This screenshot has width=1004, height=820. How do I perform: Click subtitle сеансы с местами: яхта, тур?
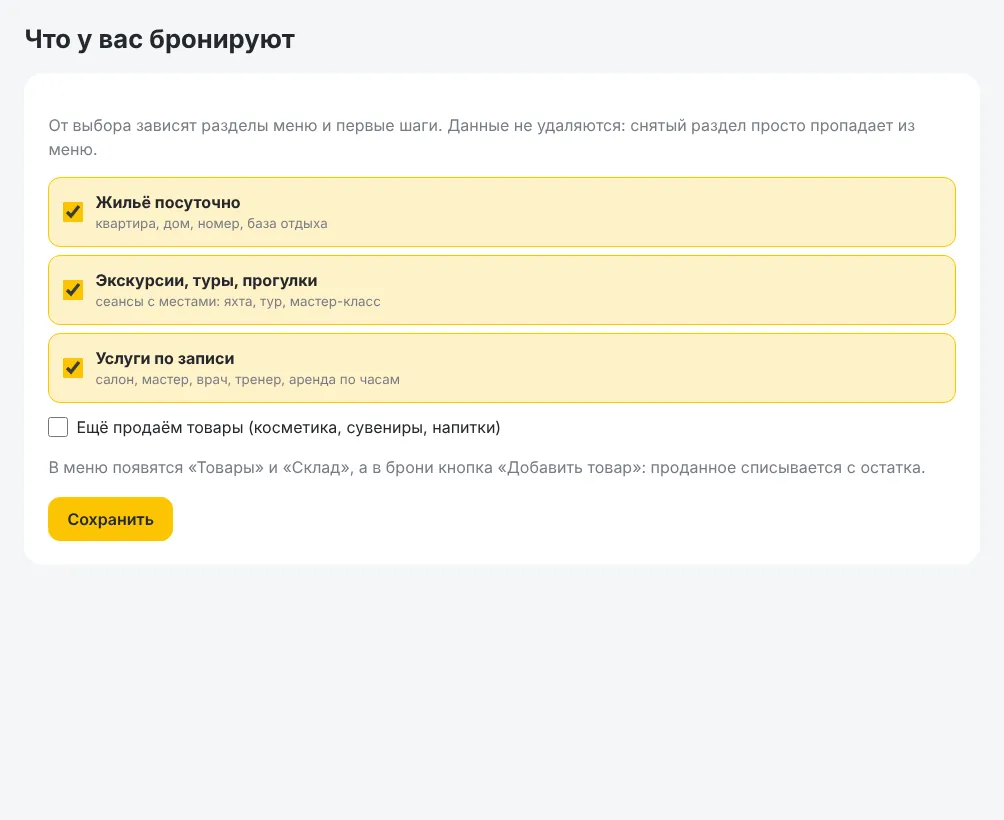(238, 302)
